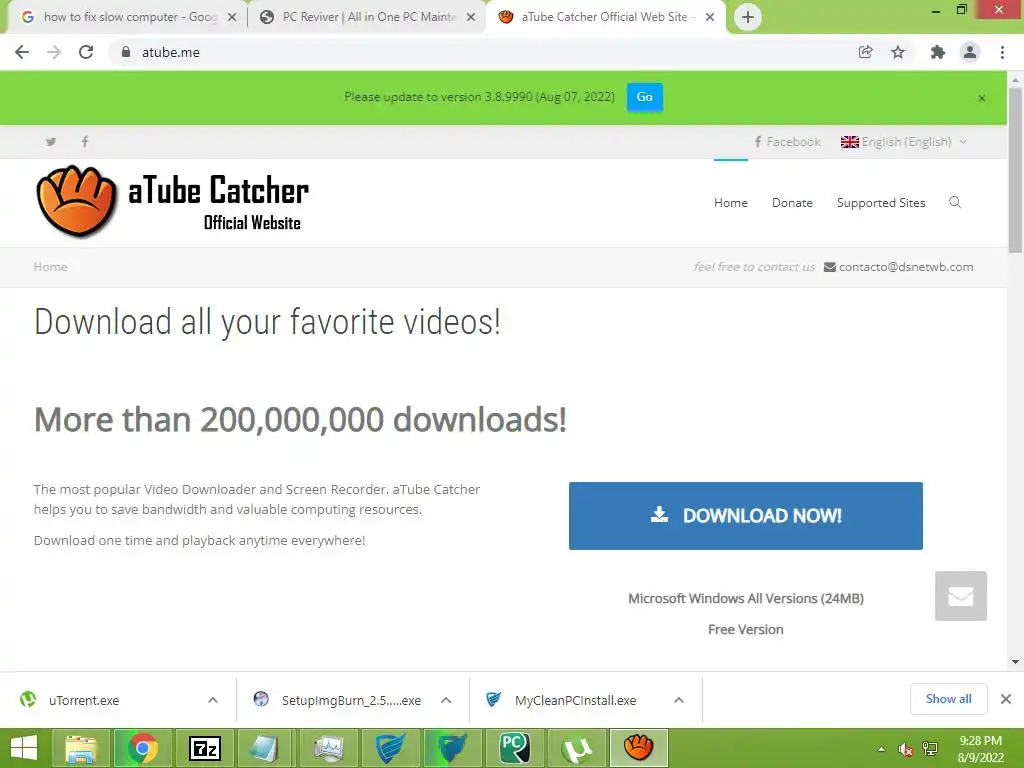
Task: Open 7-Zip from the taskbar
Action: click(204, 748)
